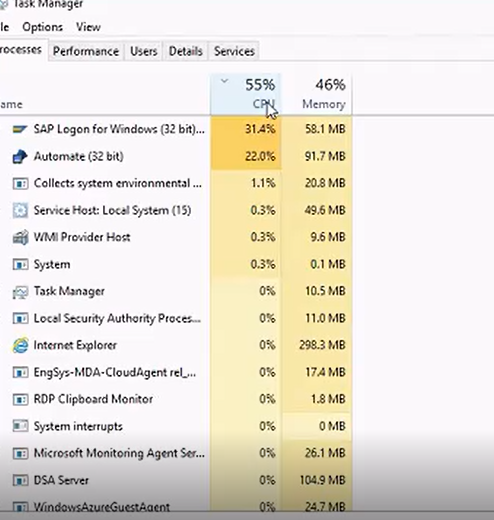The height and width of the screenshot is (520, 494).
Task: Switch to the Performance tab
Action: pos(86,51)
